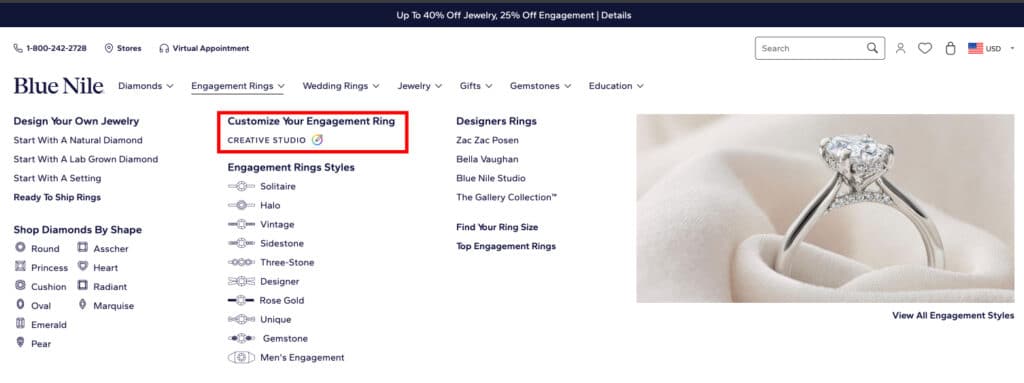1024x383 pixels.
Task: Click the CREATIVE STUDIO label
Action: 266,140
